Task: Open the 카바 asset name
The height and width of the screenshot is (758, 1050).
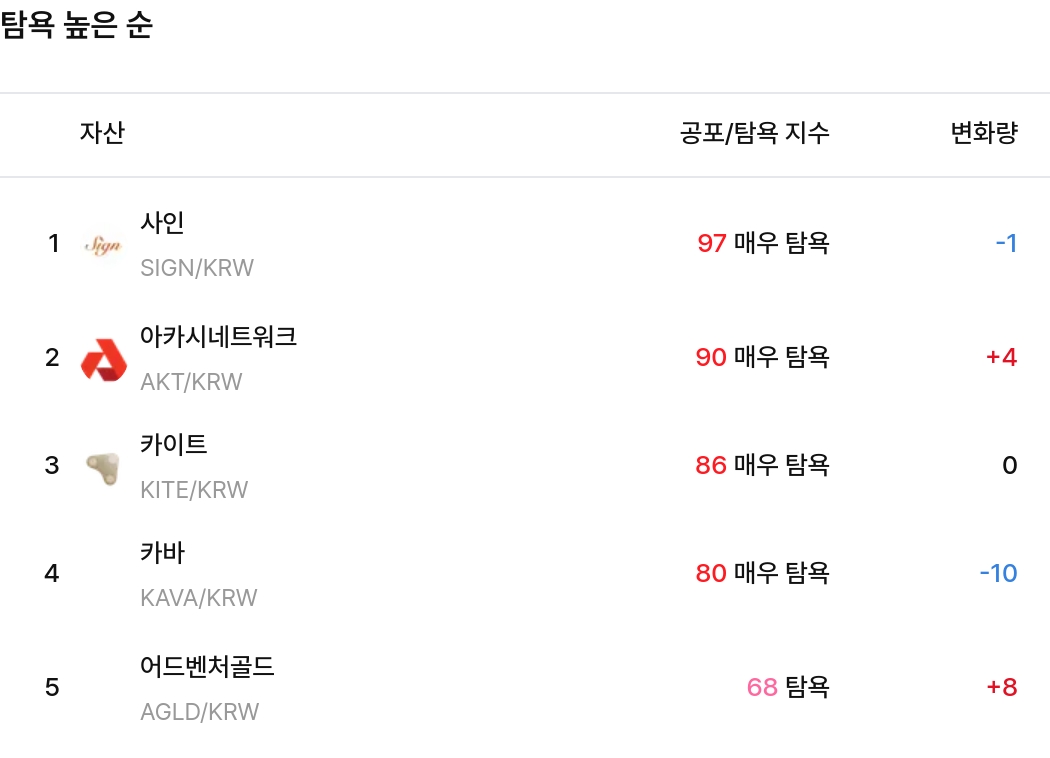Action: [162, 553]
